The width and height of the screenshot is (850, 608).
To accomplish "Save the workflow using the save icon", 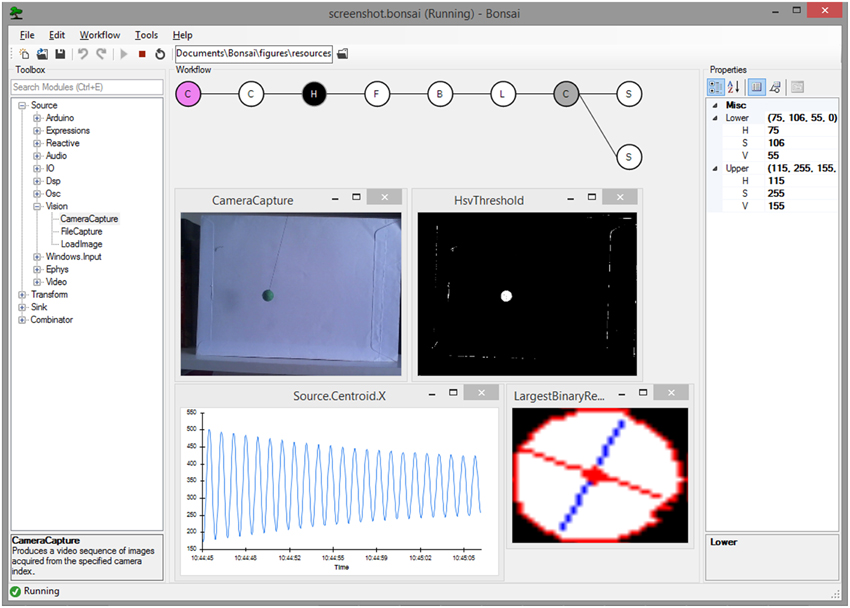I will click(60, 53).
